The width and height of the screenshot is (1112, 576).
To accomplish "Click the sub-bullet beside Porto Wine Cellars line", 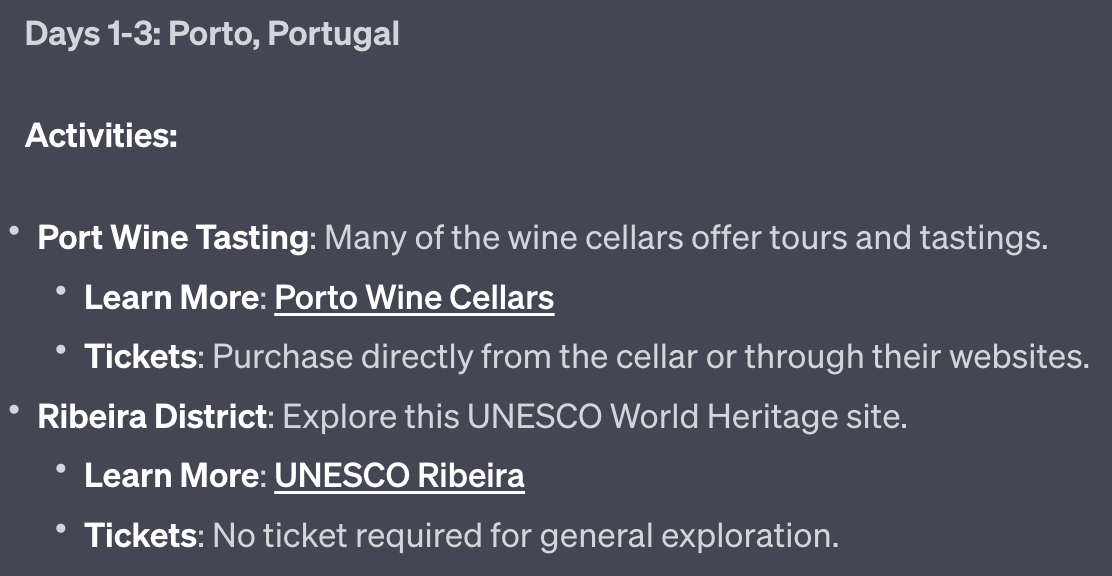I will [62, 291].
